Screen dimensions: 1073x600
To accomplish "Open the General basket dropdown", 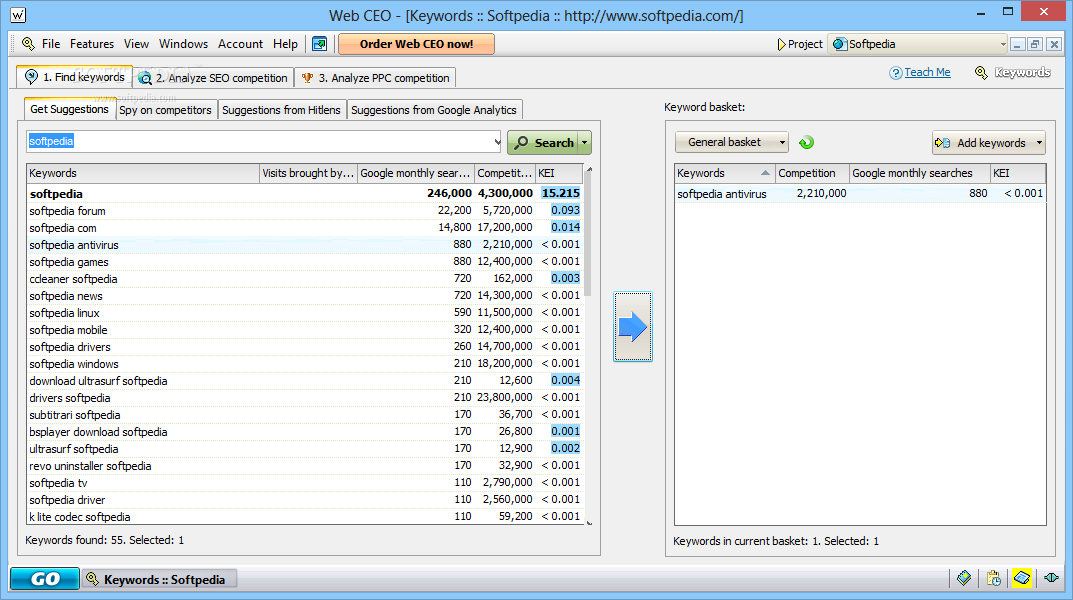I will click(732, 142).
